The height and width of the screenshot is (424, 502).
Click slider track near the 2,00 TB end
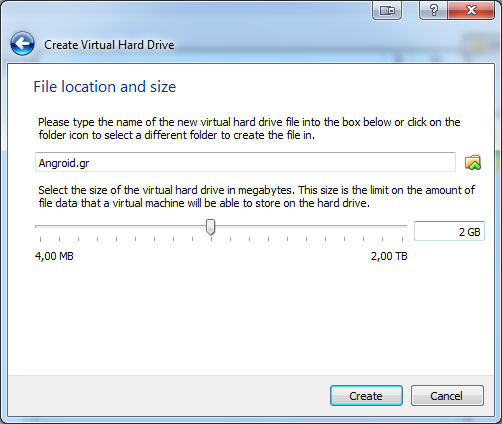(x=398, y=226)
